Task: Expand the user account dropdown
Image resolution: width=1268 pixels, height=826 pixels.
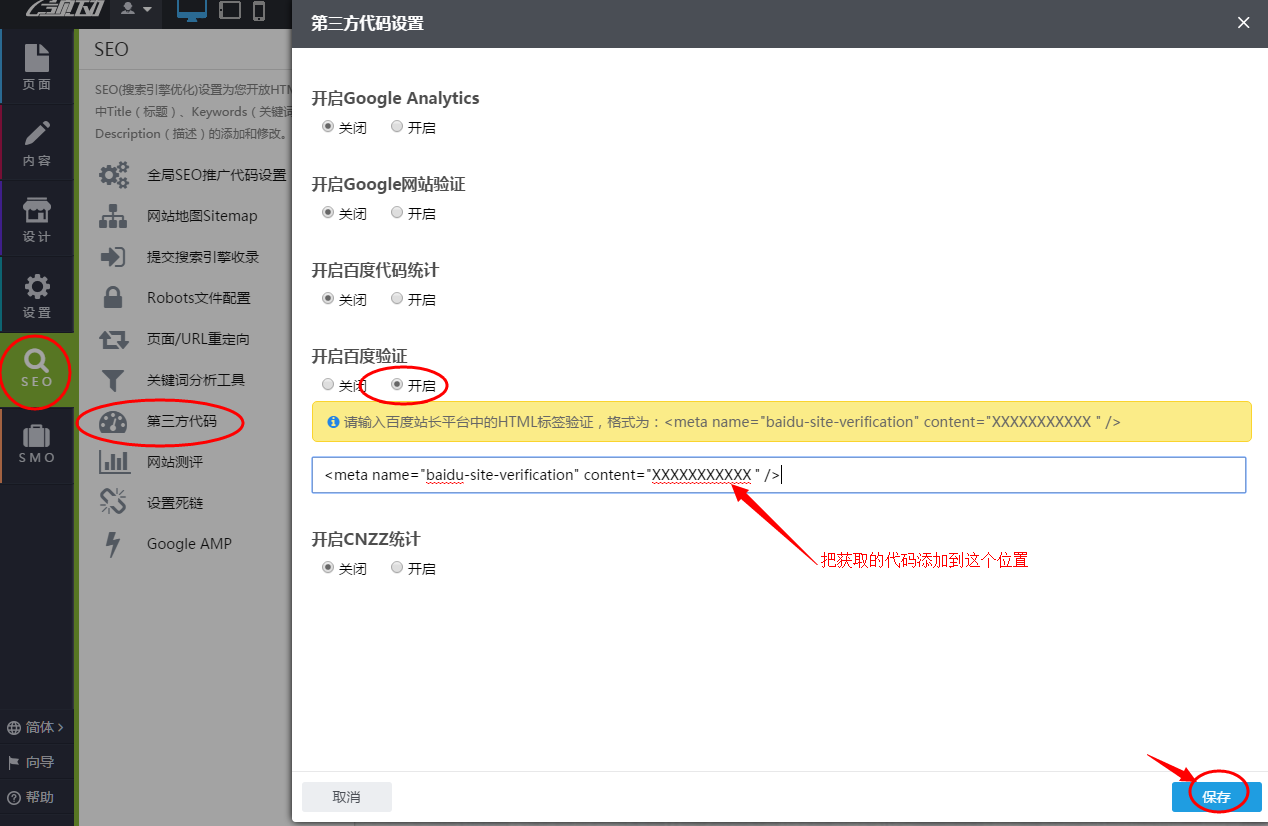Action: point(136,9)
